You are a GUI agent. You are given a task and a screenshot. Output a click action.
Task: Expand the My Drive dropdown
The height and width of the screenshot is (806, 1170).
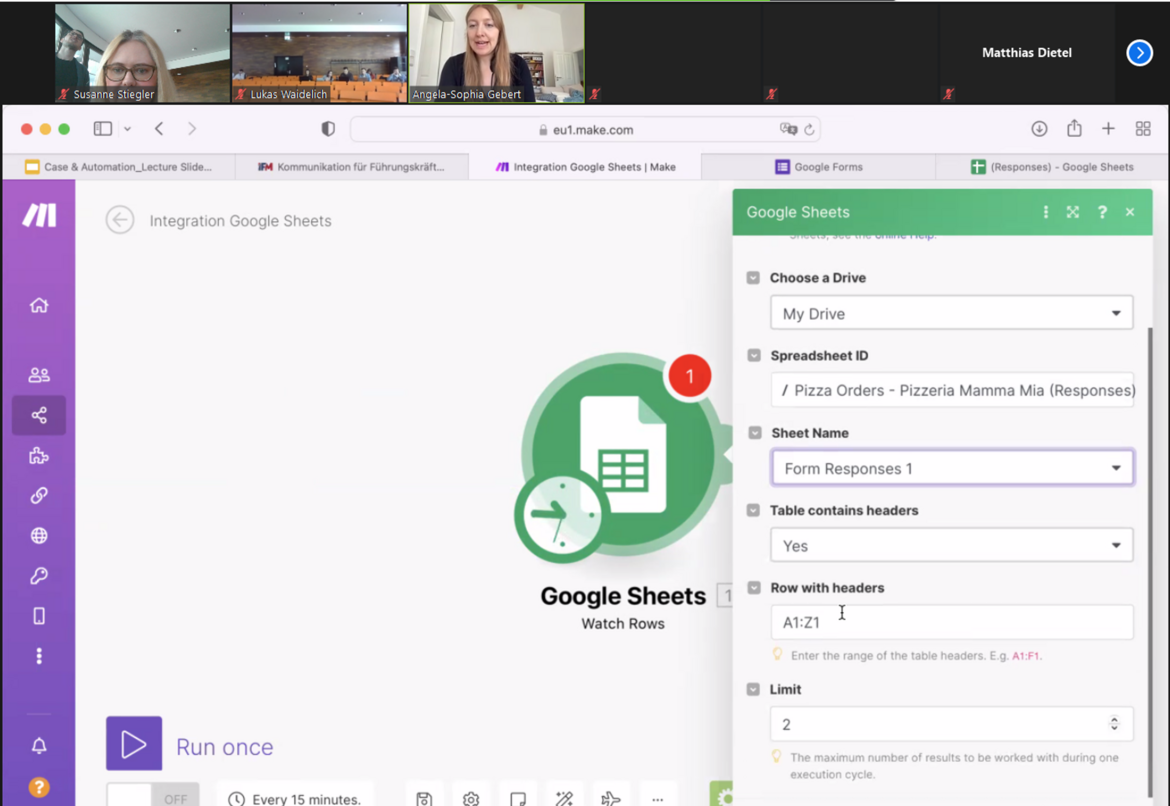(x=951, y=313)
